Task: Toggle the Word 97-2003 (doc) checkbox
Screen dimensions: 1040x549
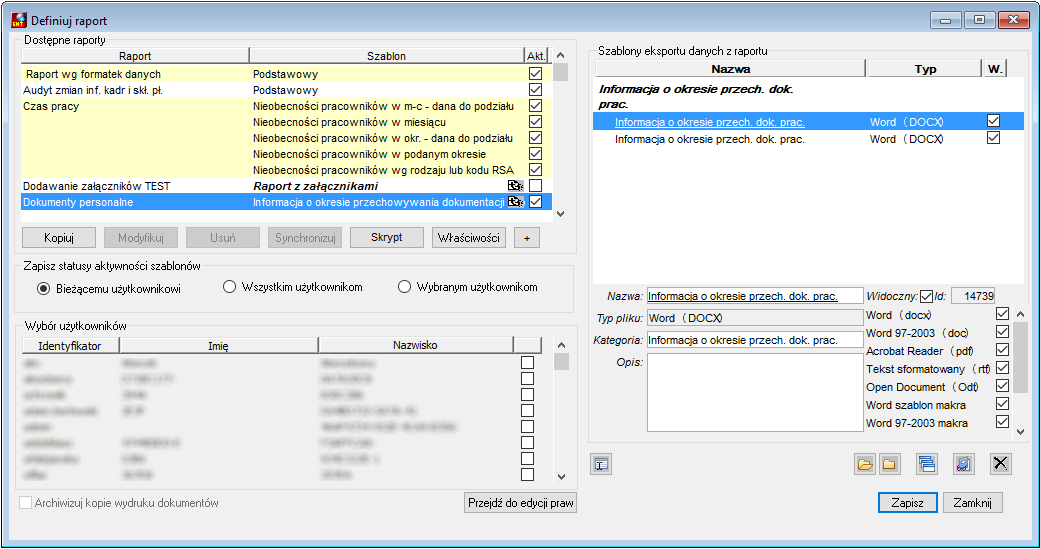Action: (x=1002, y=332)
